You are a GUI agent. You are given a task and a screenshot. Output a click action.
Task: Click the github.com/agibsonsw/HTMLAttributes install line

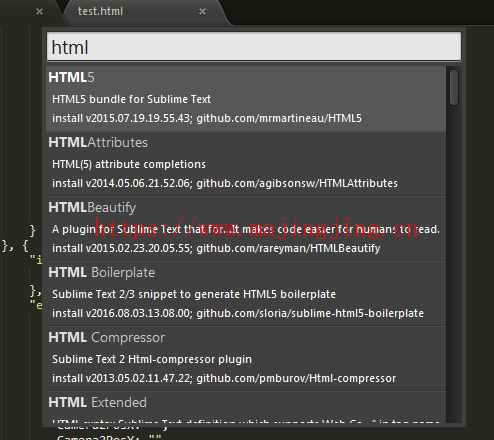225,183
